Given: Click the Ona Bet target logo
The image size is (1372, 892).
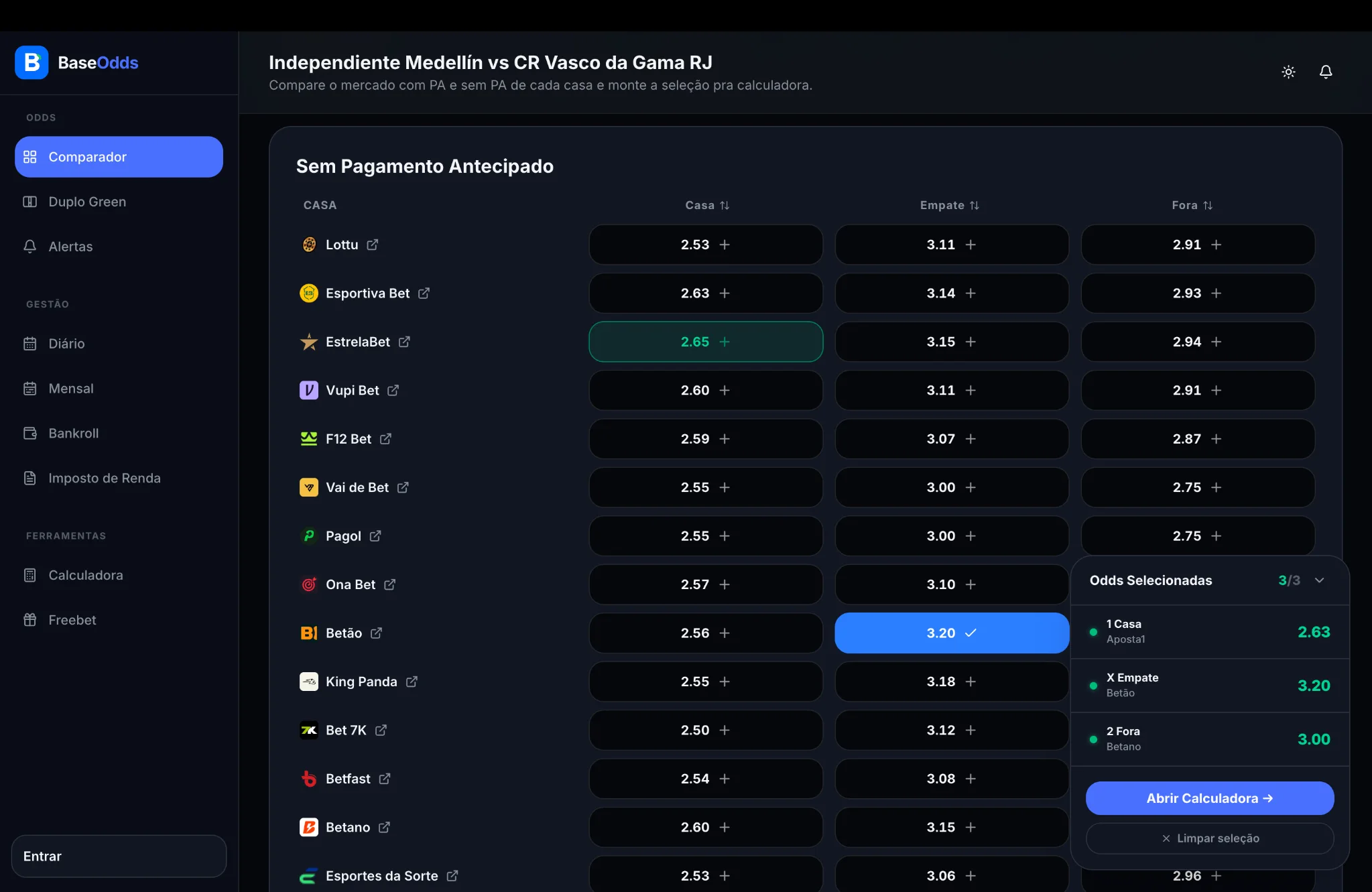Looking at the screenshot, I should pos(309,584).
